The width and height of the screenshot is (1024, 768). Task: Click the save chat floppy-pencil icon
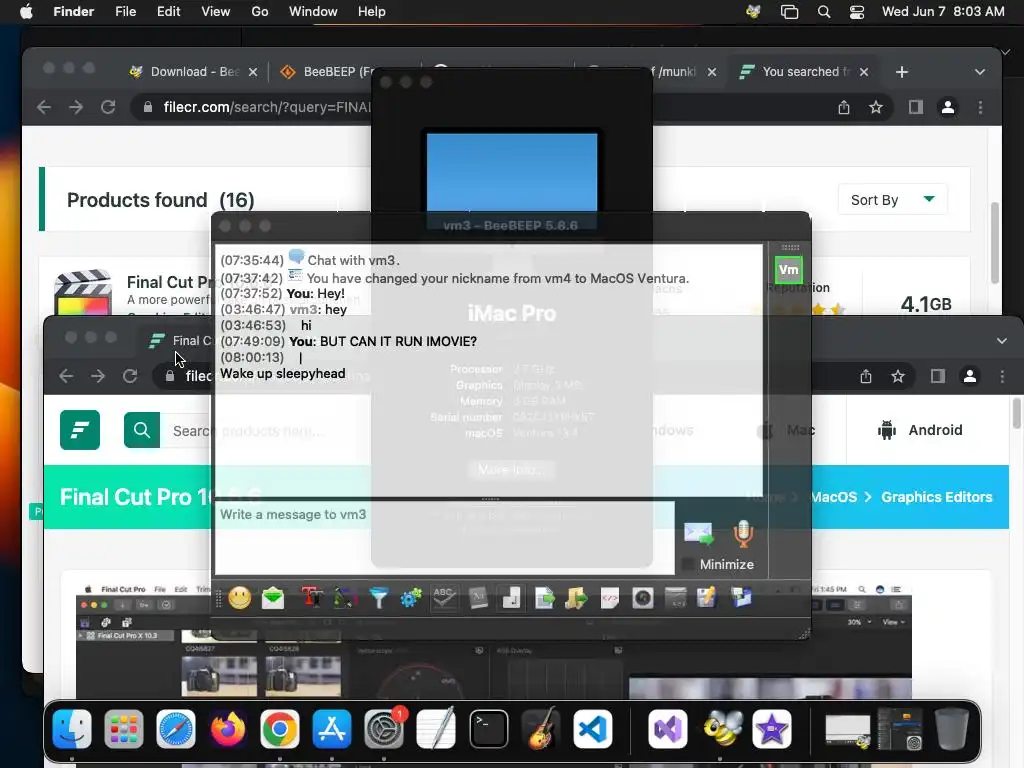[x=707, y=598]
